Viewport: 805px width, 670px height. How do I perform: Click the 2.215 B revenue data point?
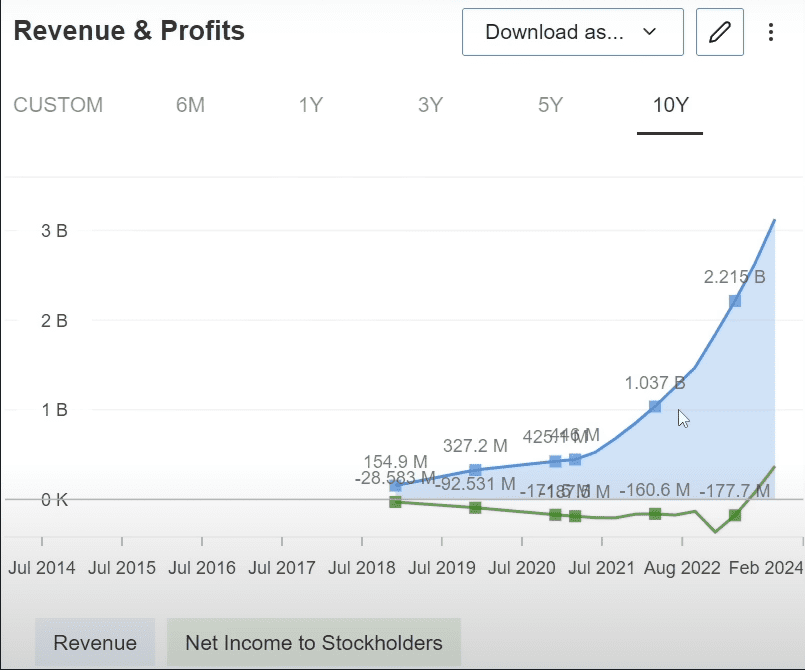click(x=735, y=300)
